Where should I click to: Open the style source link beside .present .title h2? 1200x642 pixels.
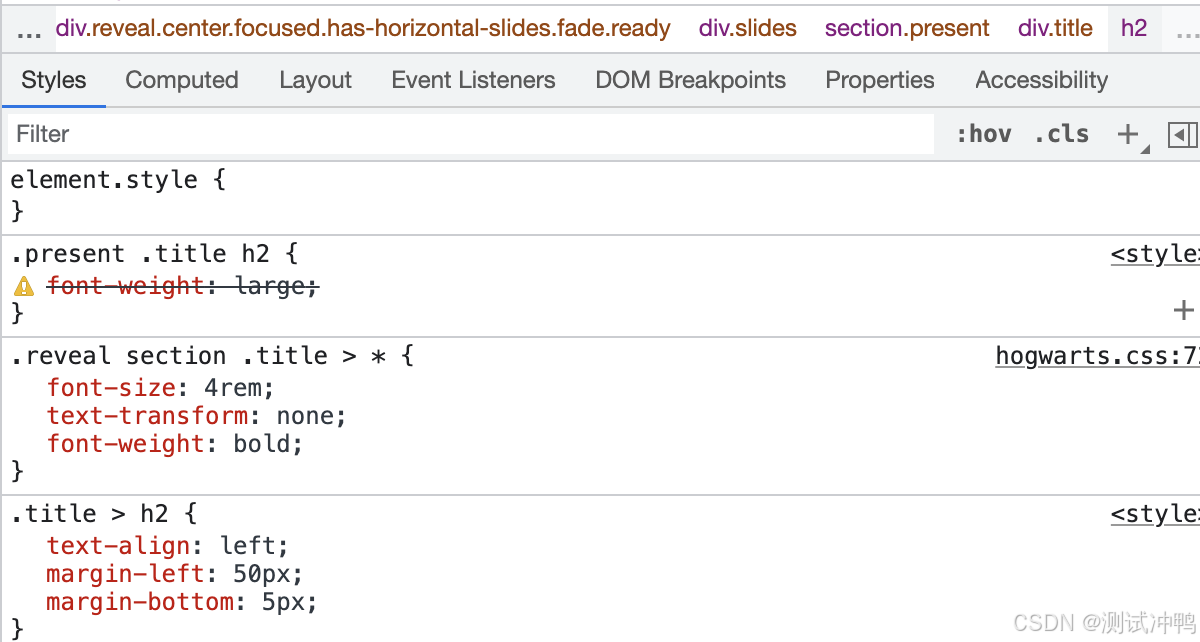point(1154,254)
